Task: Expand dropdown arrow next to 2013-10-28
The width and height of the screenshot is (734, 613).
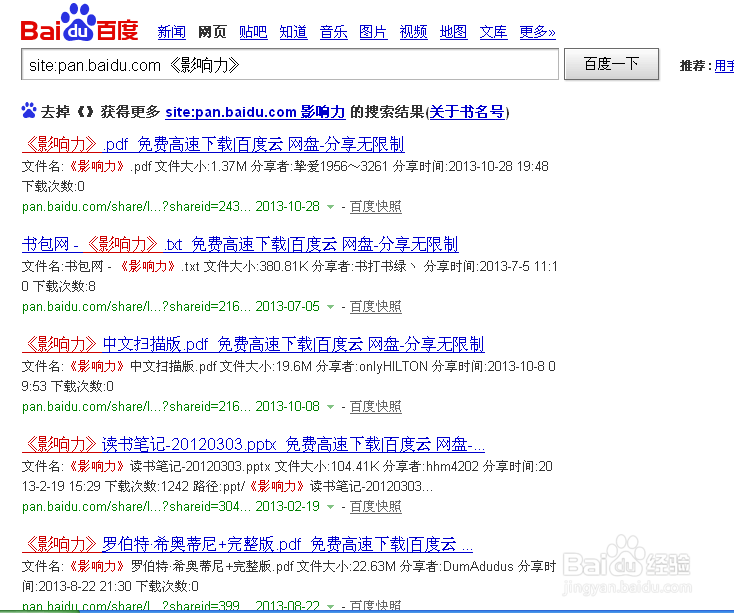Action: click(330, 207)
